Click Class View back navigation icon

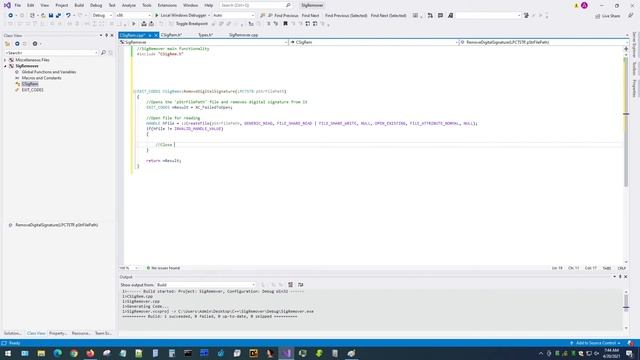17,44
